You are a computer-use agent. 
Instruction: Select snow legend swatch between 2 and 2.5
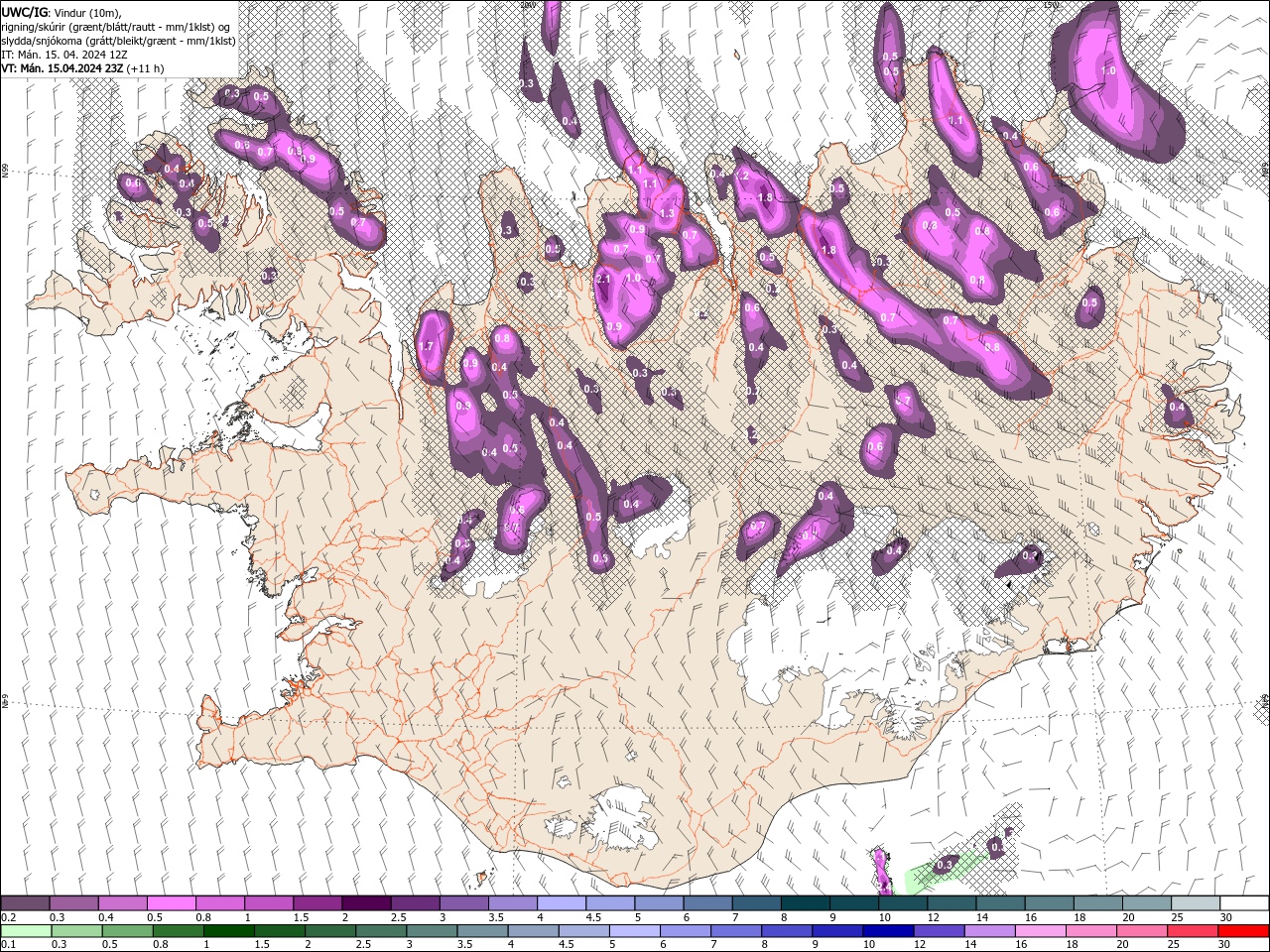tap(366, 903)
